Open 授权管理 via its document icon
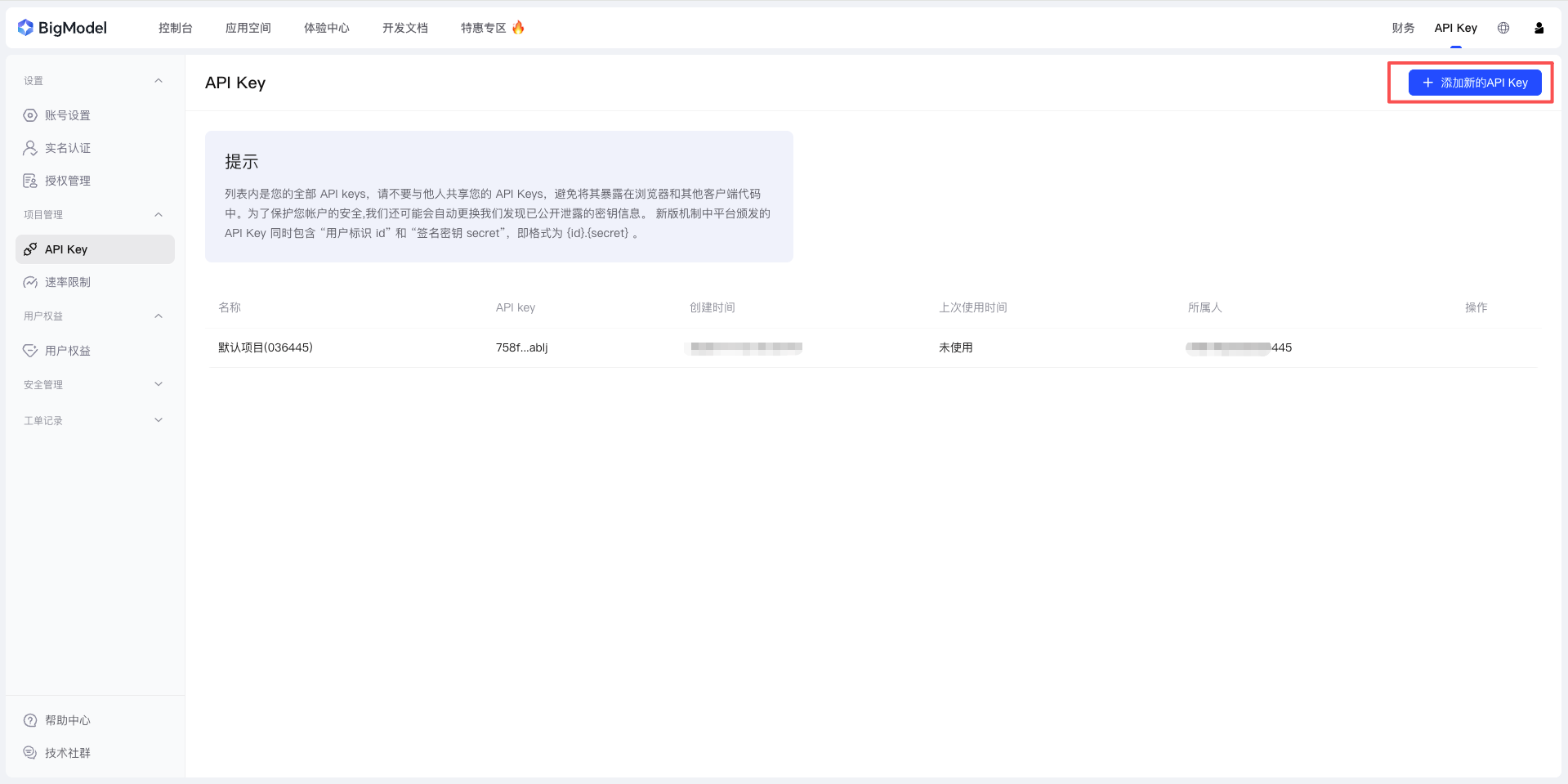This screenshot has height=784, width=1568. click(30, 181)
